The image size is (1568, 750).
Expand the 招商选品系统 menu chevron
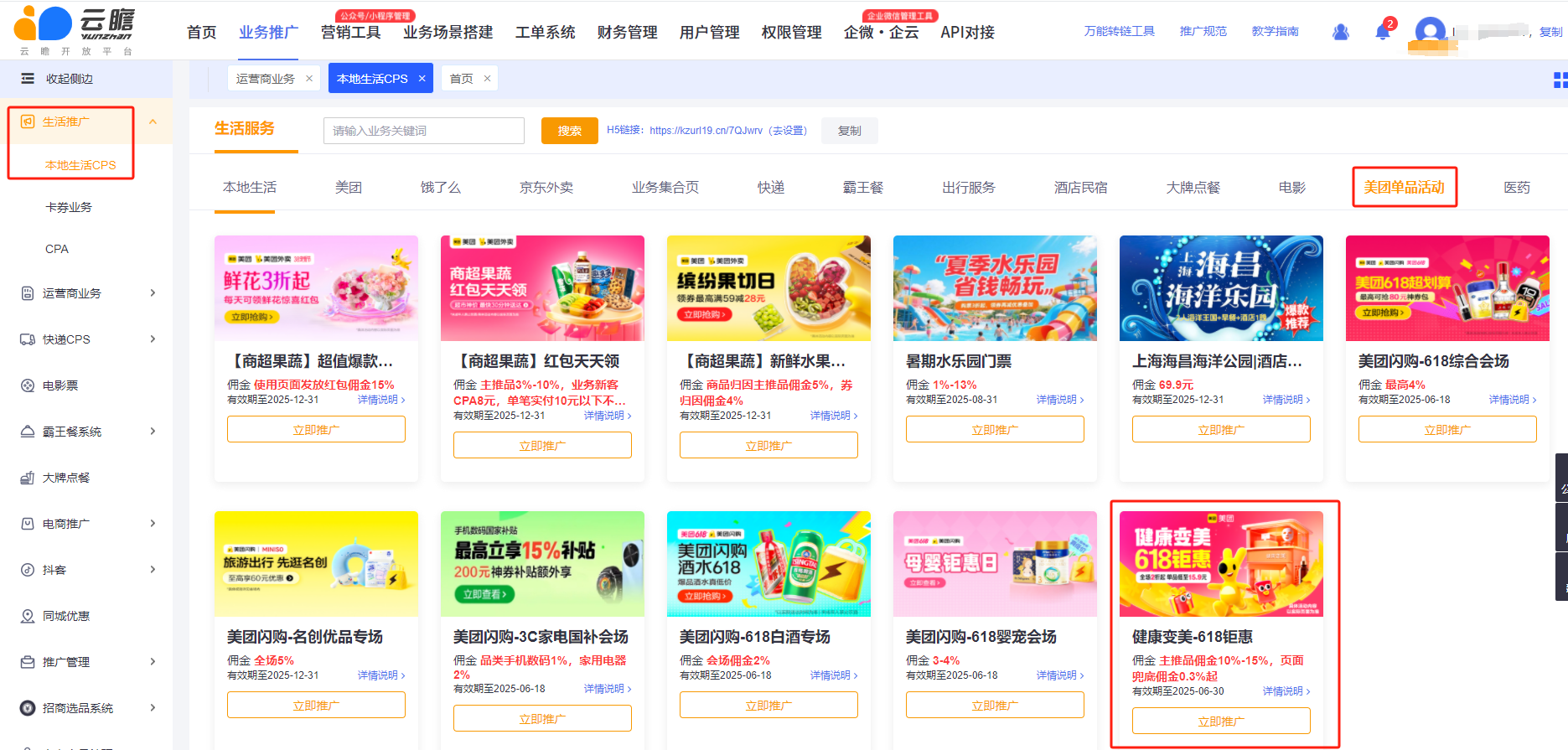(153, 707)
